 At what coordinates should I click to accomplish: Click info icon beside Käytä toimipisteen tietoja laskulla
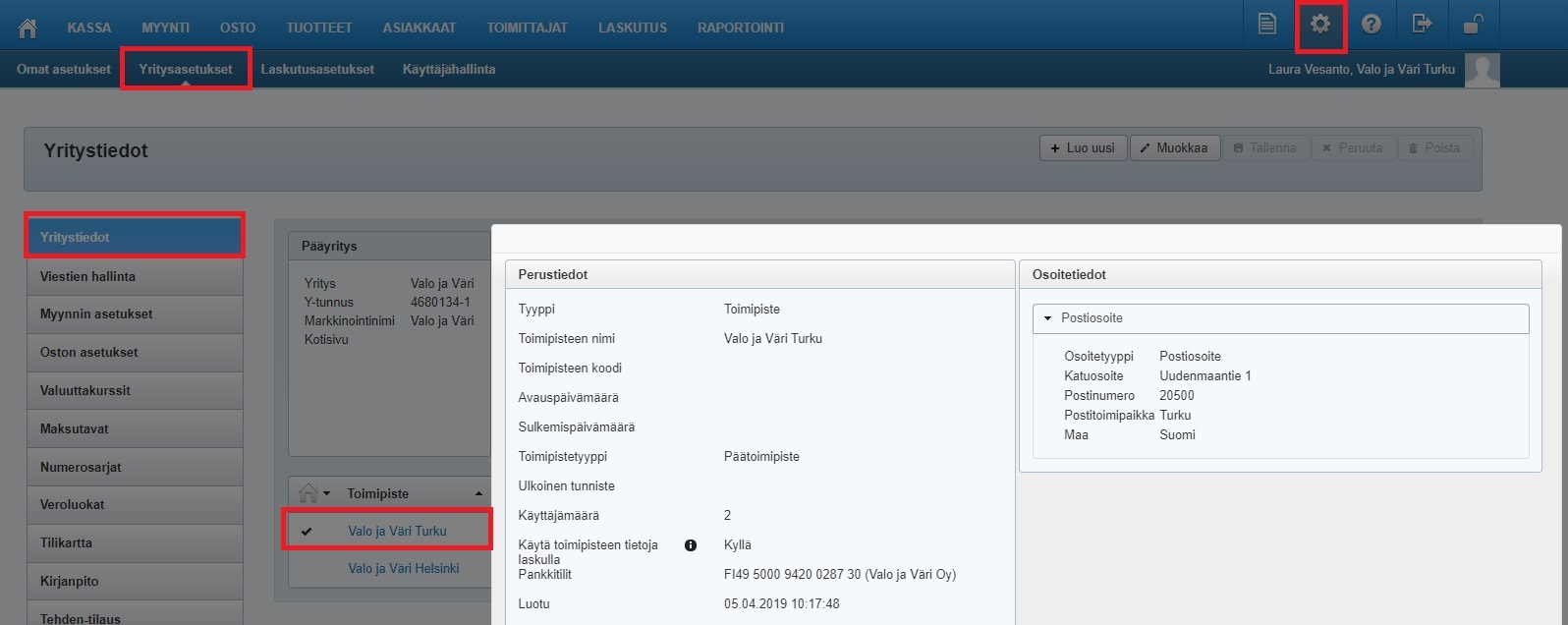pos(691,545)
